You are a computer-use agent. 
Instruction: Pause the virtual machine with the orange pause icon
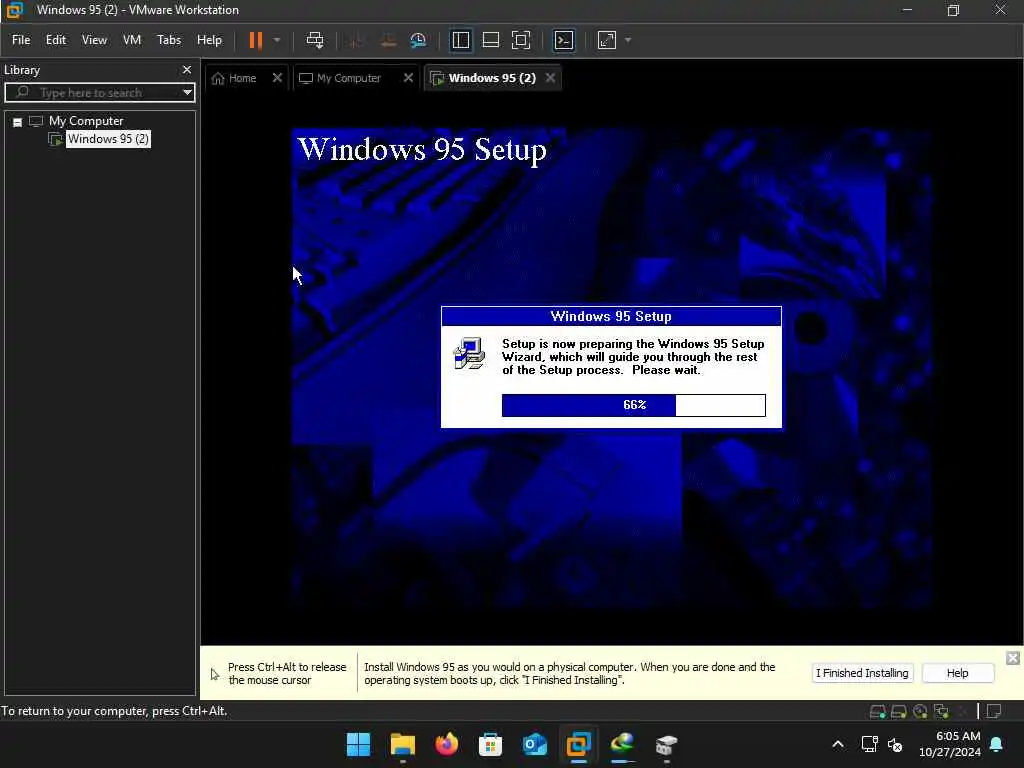(x=255, y=40)
